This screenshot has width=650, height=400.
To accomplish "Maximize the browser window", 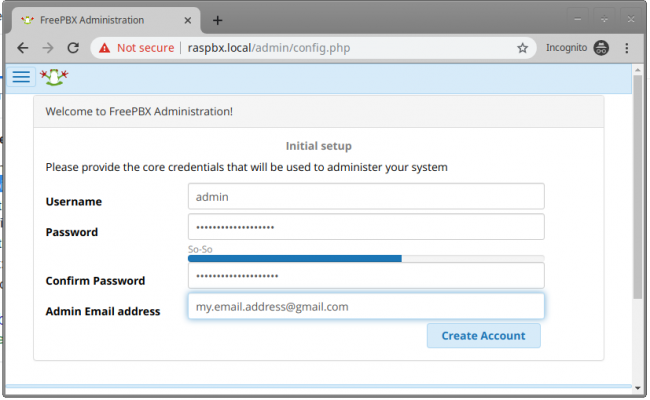I will [x=604, y=19].
